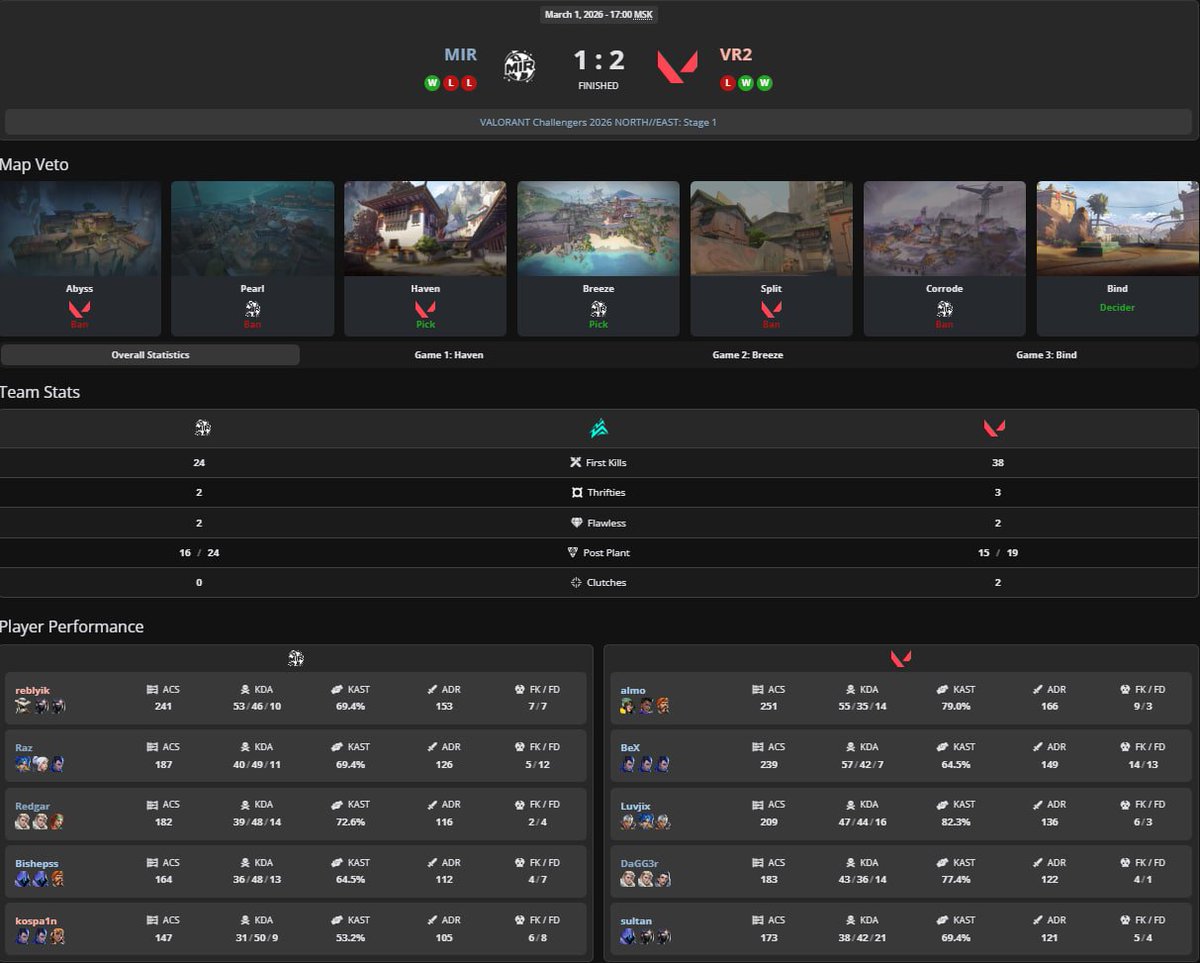Screen dimensions: 1200x963
Task: Click BeX's FK / FD value 14 / 13
Action: pos(1143,764)
